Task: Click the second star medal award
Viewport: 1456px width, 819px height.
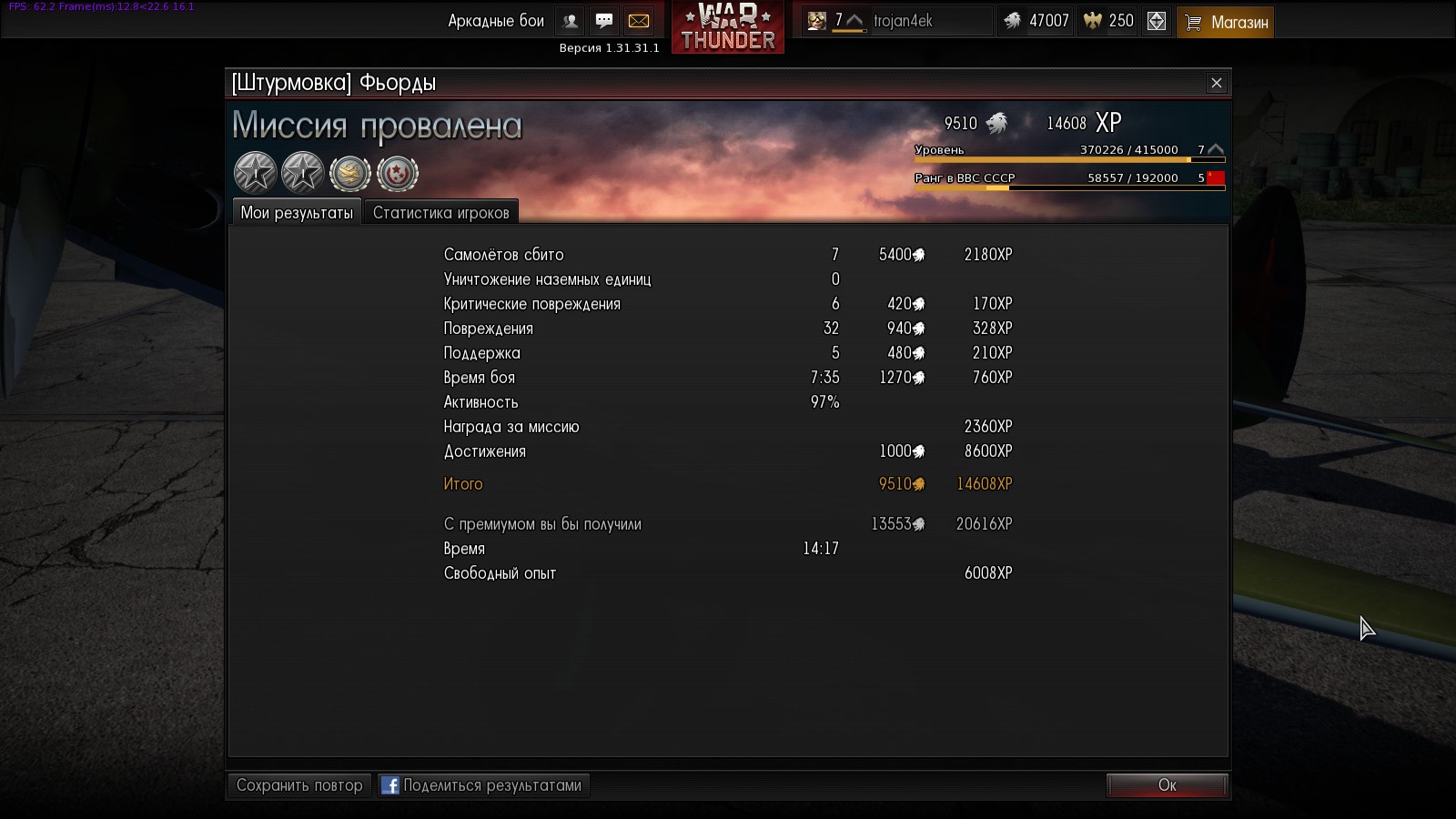Action: point(302,172)
